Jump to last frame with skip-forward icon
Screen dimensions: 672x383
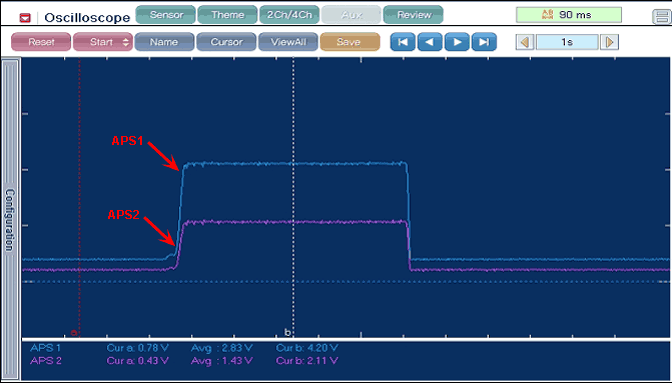pyautogui.click(x=484, y=42)
